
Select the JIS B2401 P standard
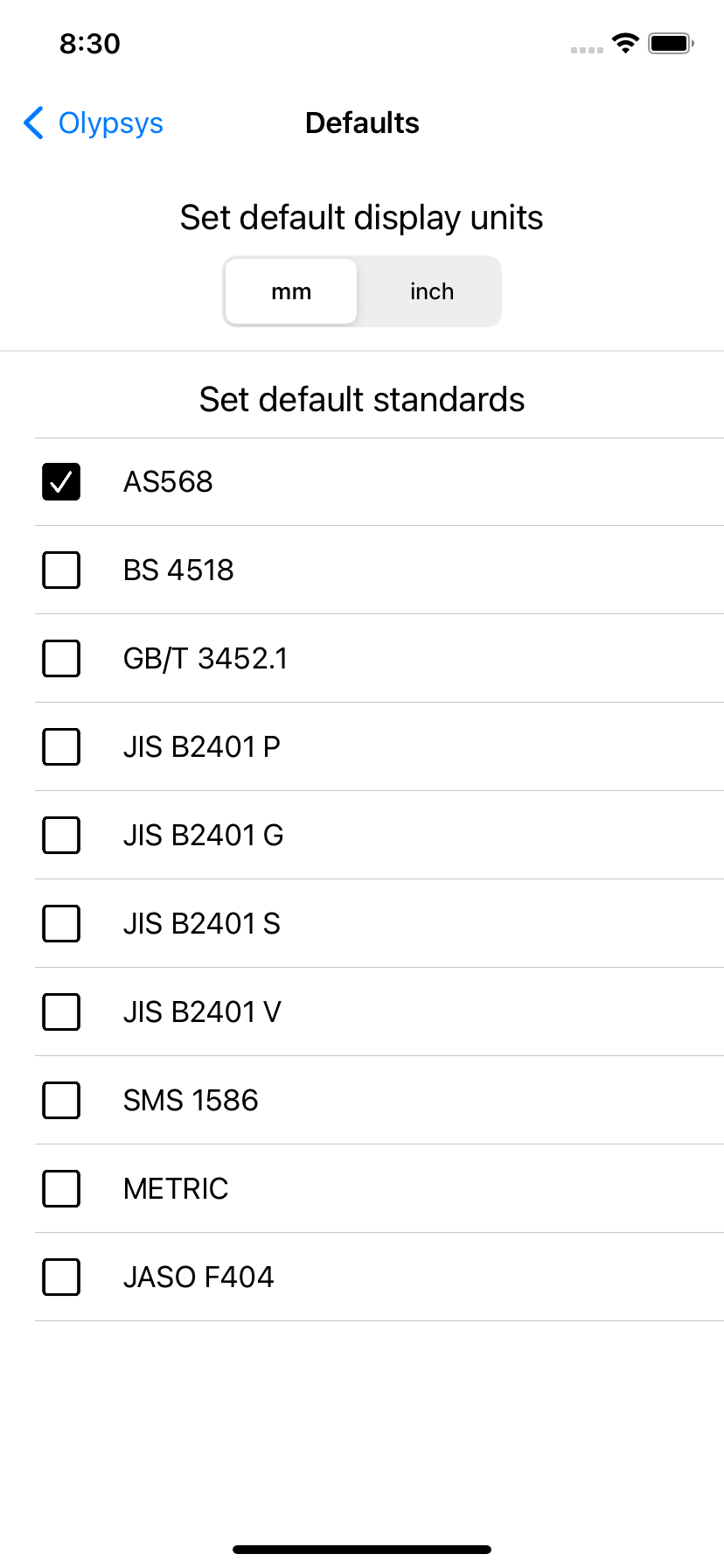[x=60, y=746]
